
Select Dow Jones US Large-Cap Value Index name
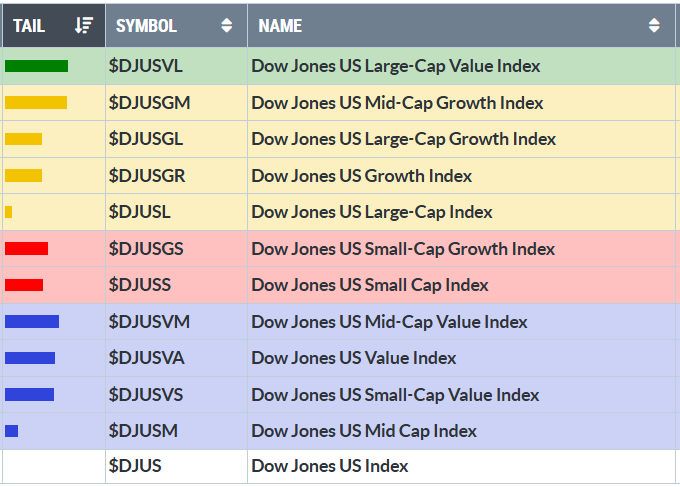396,66
